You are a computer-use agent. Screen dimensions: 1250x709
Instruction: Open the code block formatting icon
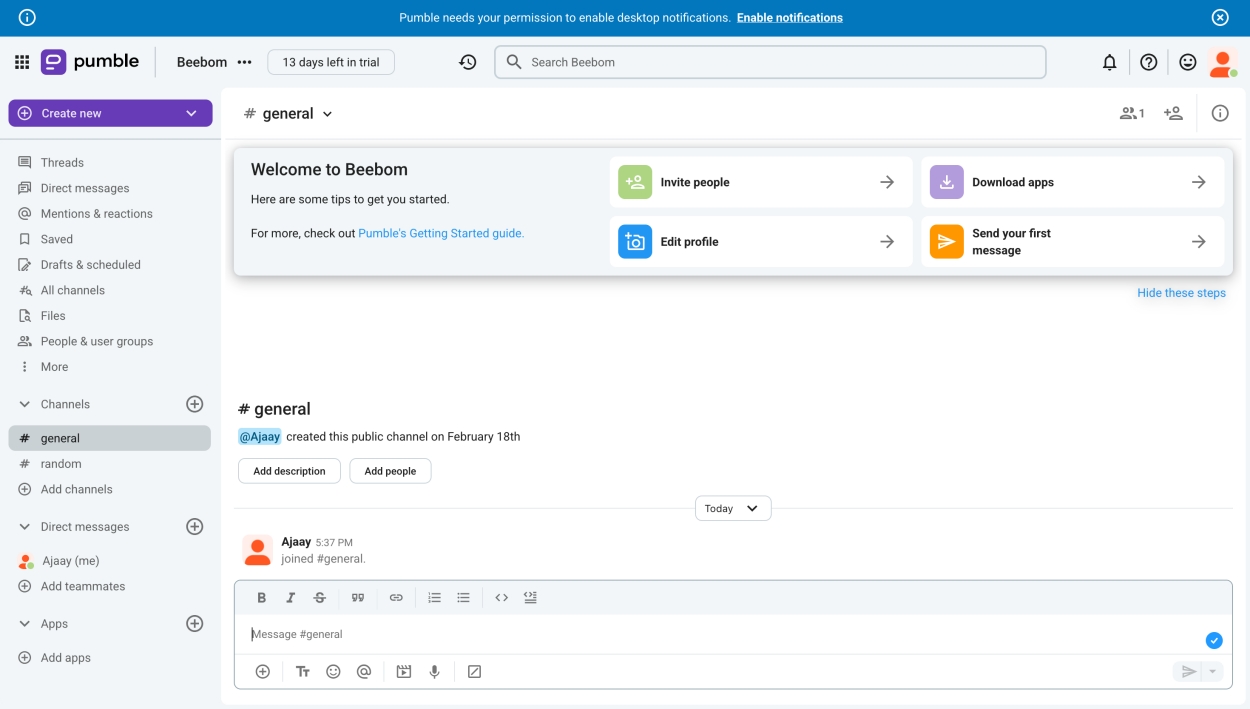501,597
